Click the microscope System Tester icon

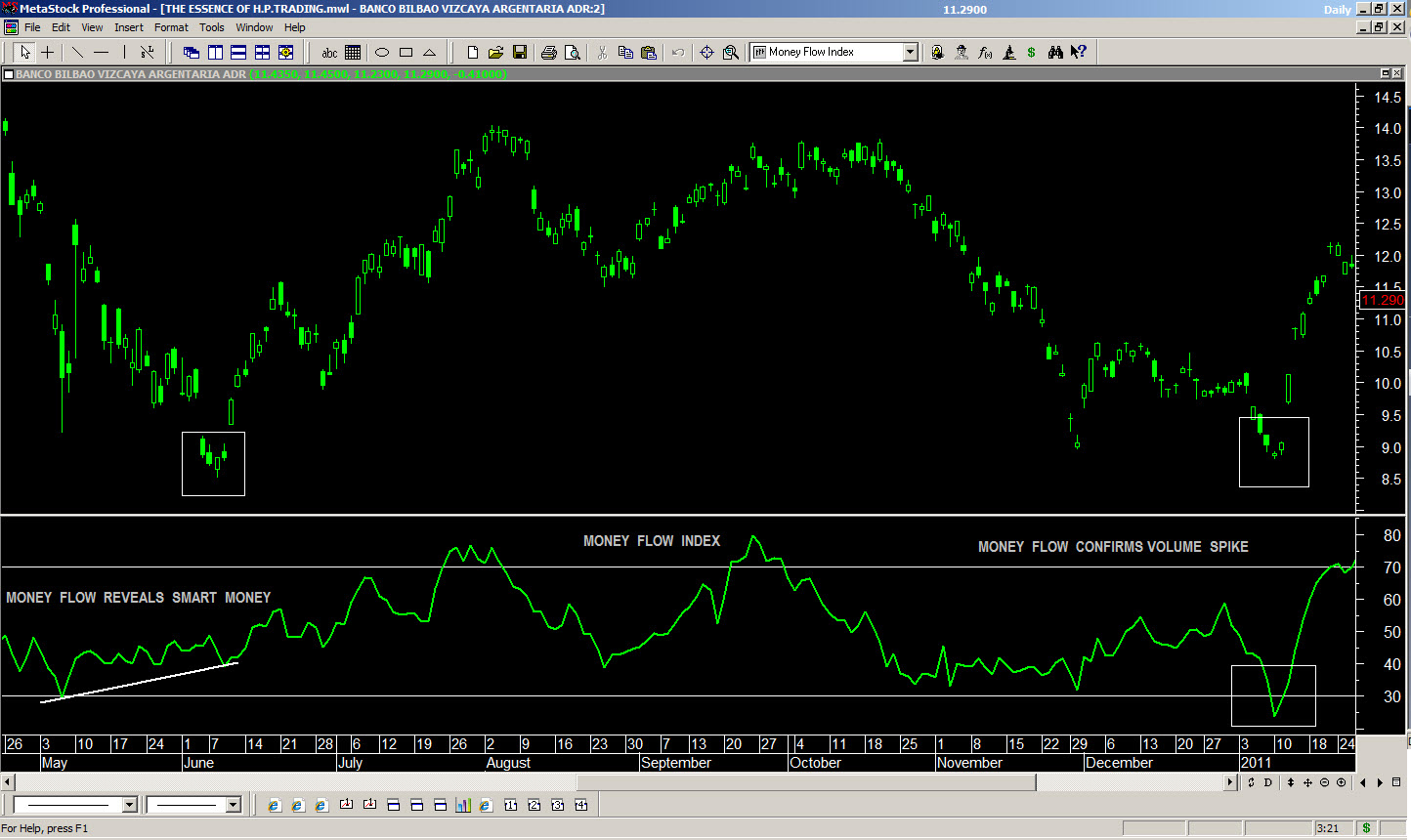click(1008, 52)
